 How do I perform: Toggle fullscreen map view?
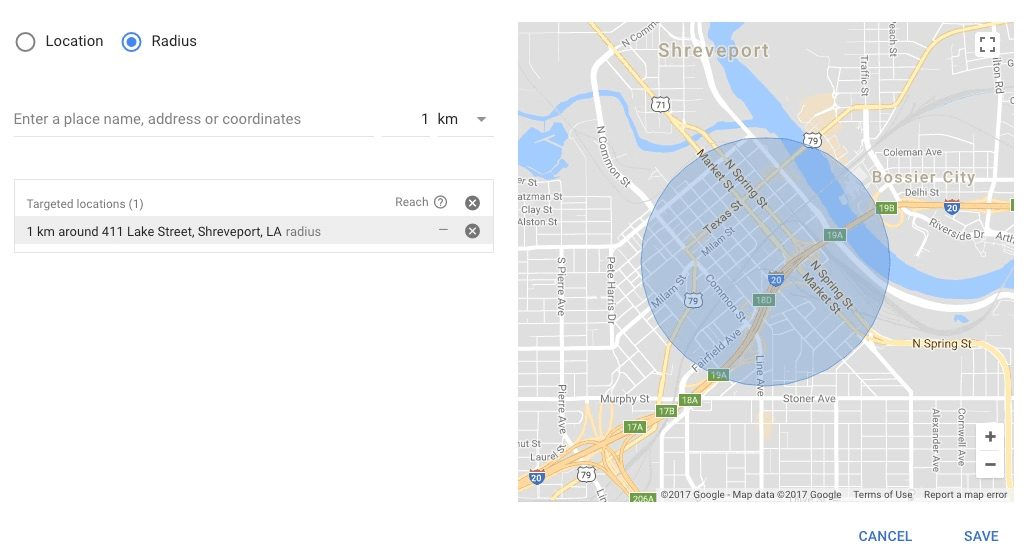pos(987,44)
